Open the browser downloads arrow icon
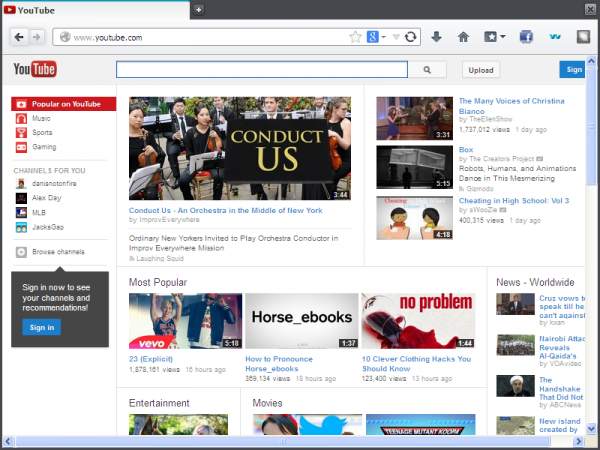The height and width of the screenshot is (450, 600). click(x=437, y=37)
